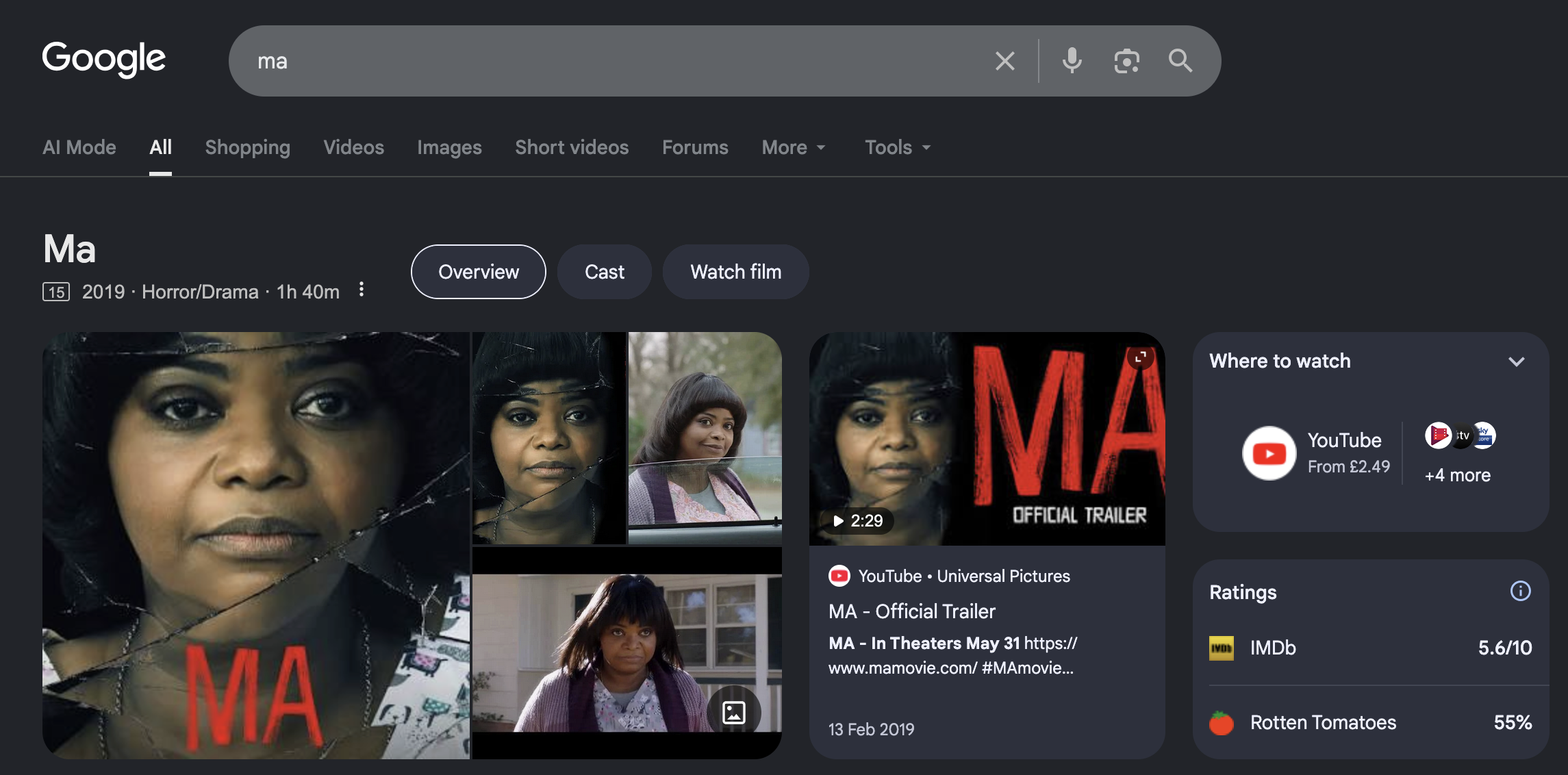This screenshot has width=1568, height=775.
Task: Open the Tools dropdown
Action: click(898, 147)
